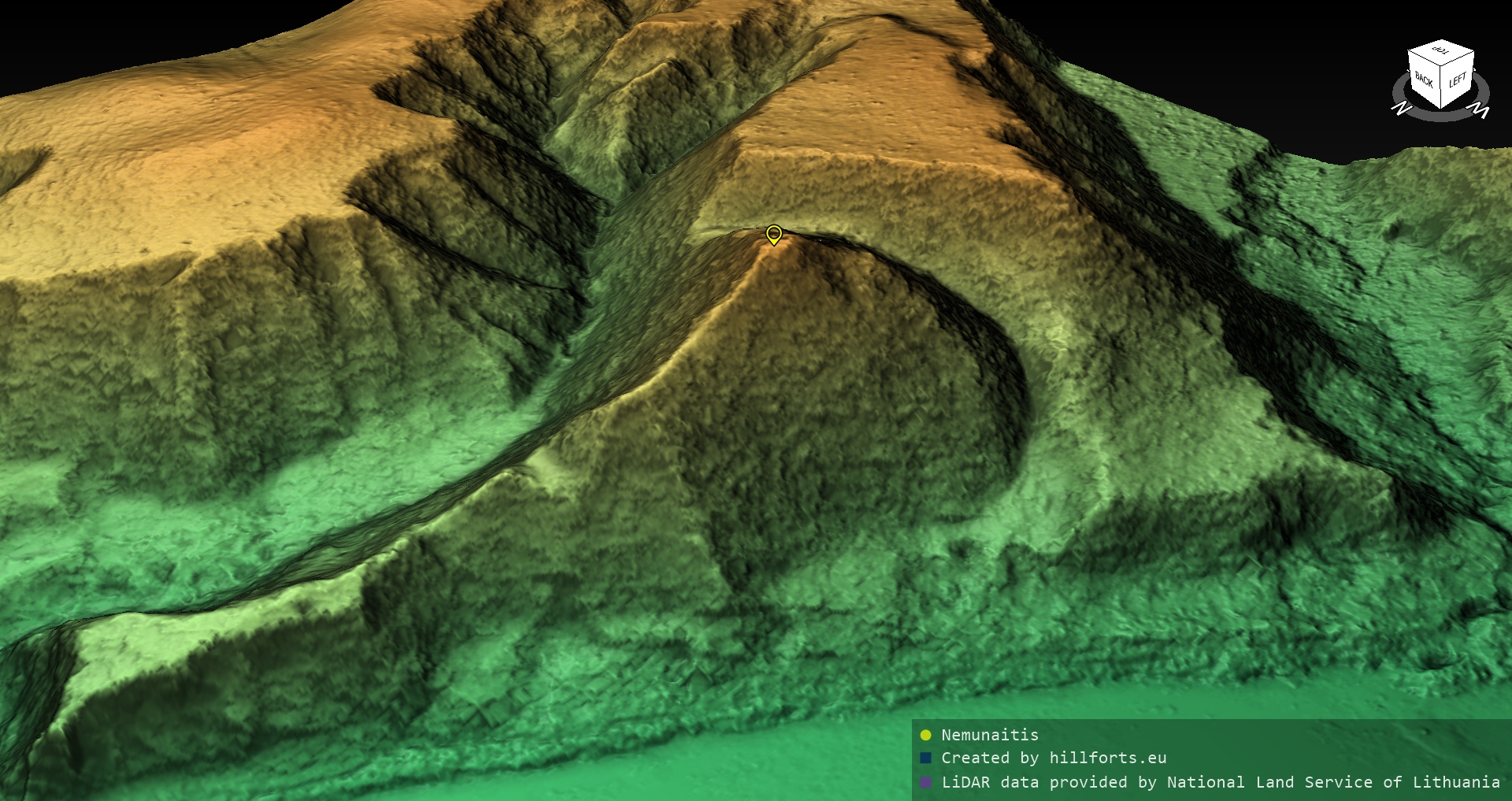Viewport: 1512px width, 801px height.
Task: Open the 'Created by hillforts.eu' link
Action: (x=1054, y=758)
